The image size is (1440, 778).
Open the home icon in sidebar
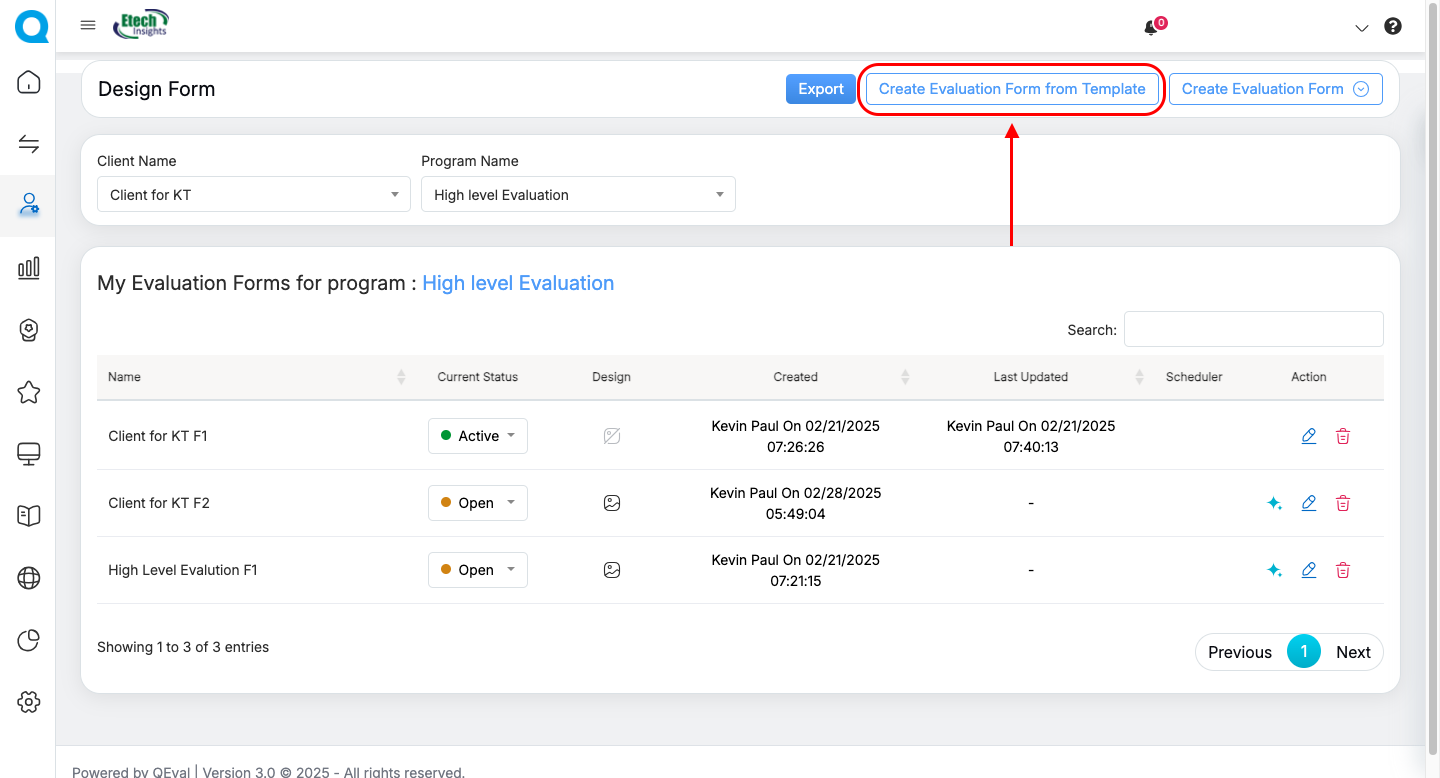[29, 82]
